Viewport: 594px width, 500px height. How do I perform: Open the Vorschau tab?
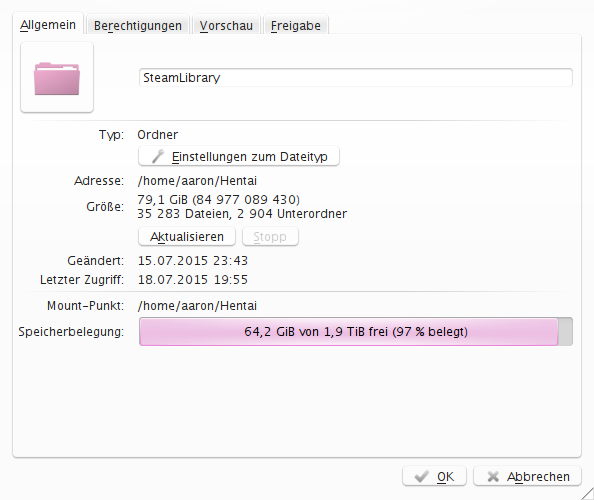click(x=226, y=25)
